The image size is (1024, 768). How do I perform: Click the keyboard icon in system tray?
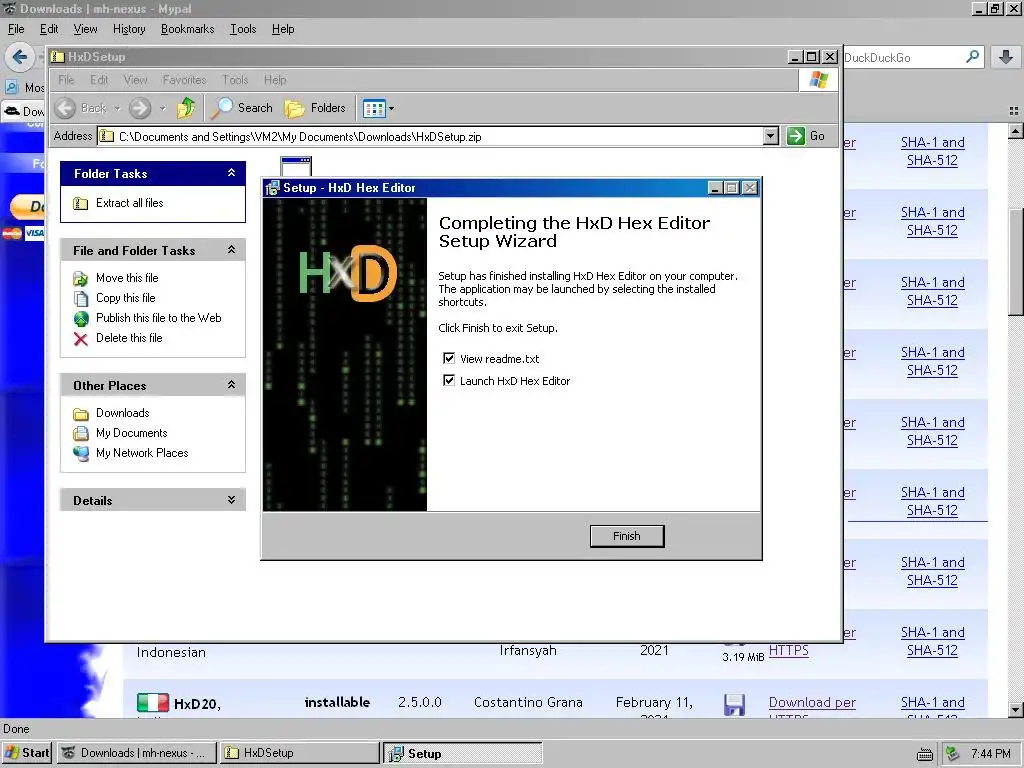pos(925,754)
